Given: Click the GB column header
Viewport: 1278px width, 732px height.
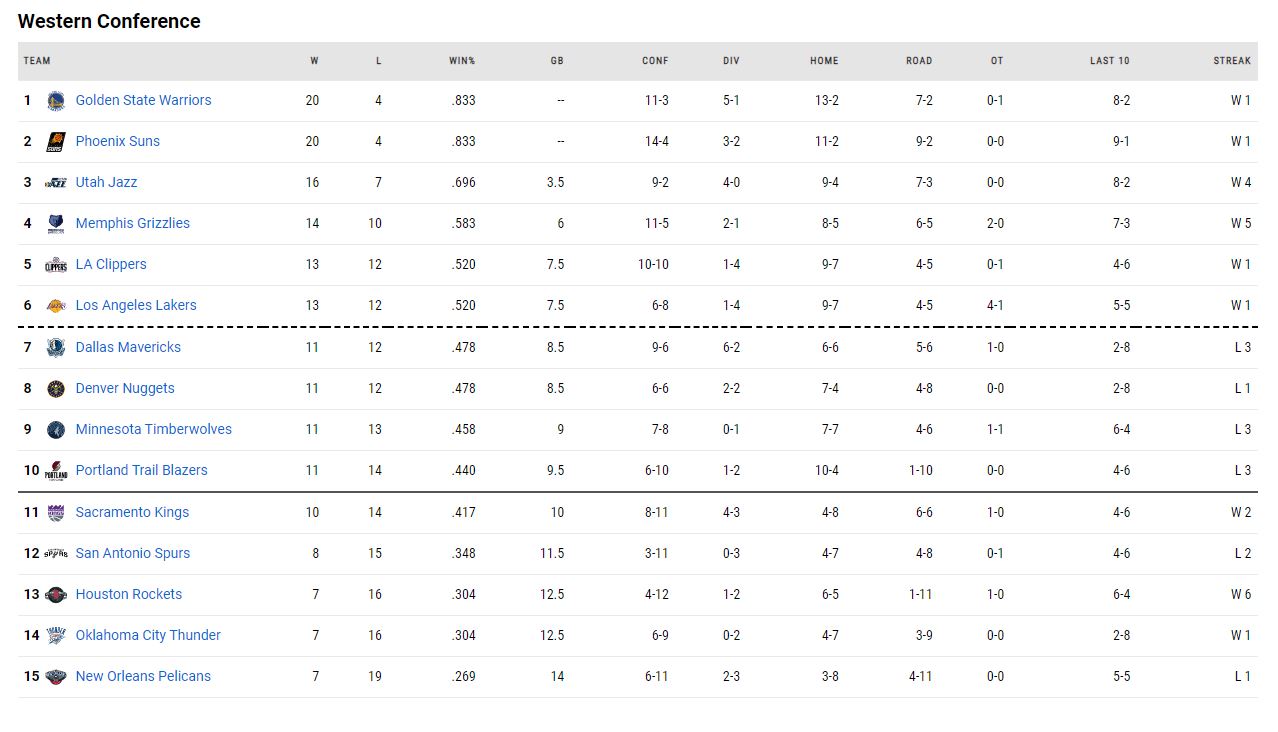Looking at the screenshot, I should click(557, 61).
